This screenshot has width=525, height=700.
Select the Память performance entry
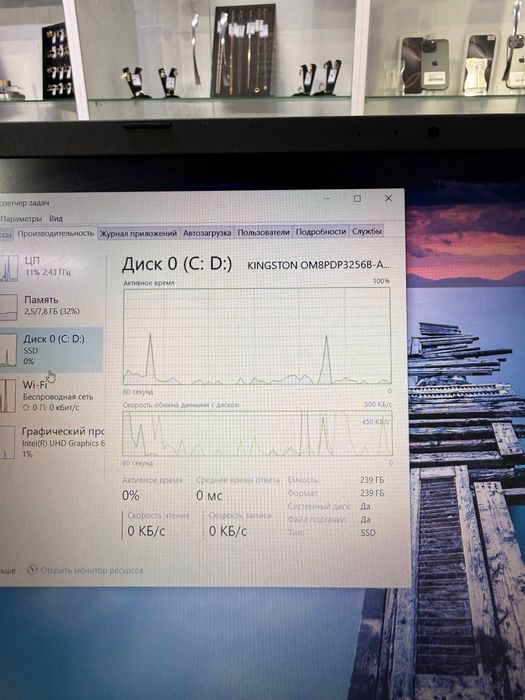coord(51,306)
